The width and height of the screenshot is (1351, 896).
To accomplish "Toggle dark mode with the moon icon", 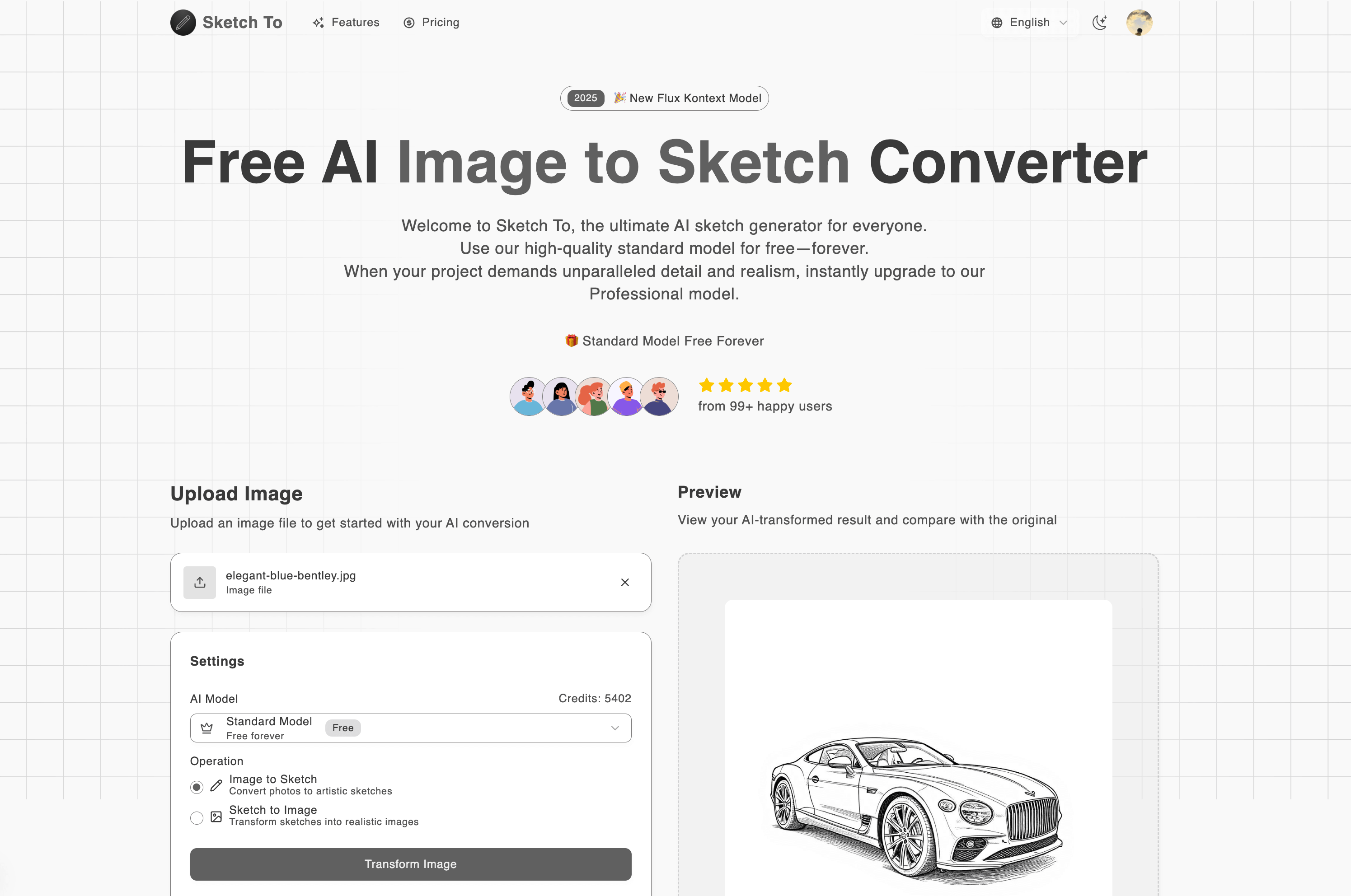I will tap(1099, 22).
